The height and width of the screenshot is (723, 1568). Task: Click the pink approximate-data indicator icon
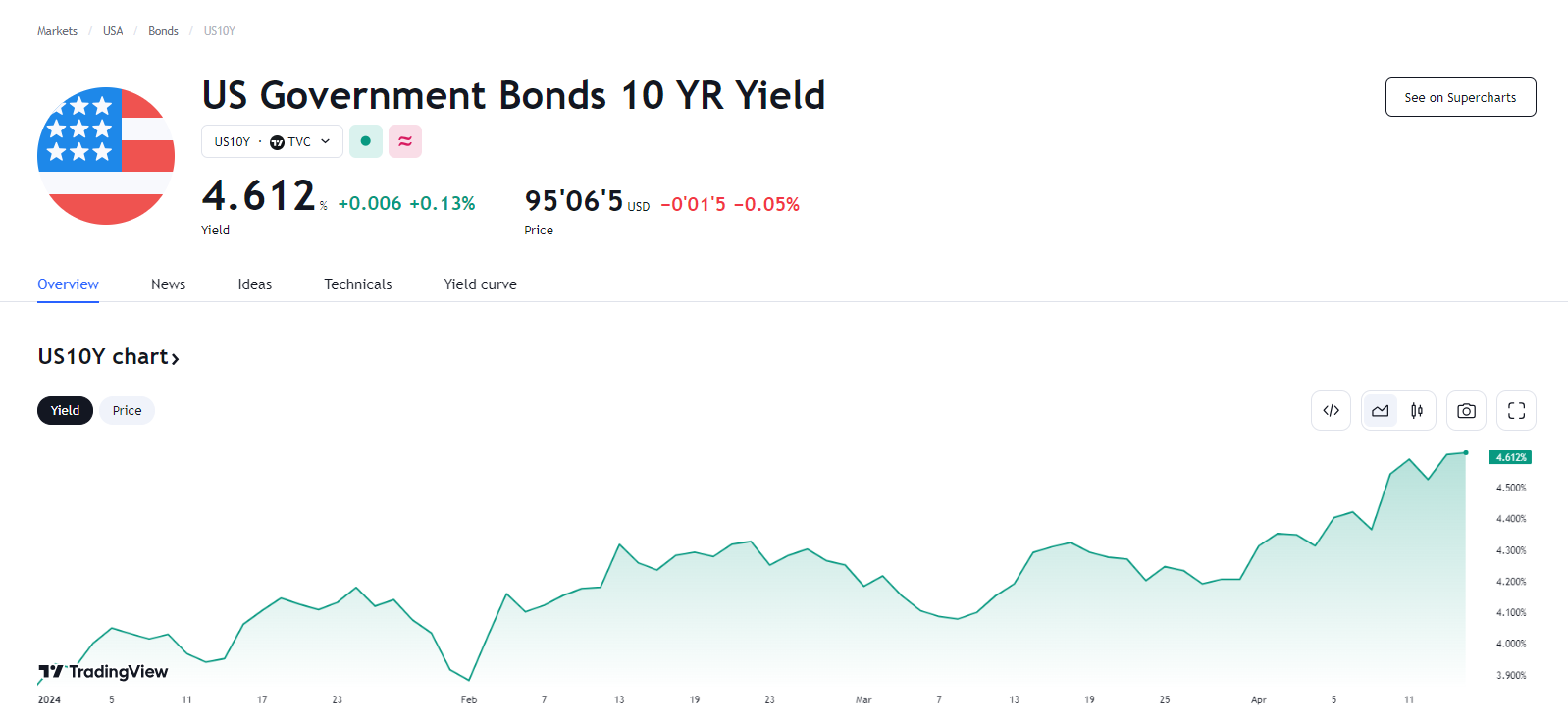click(x=405, y=141)
